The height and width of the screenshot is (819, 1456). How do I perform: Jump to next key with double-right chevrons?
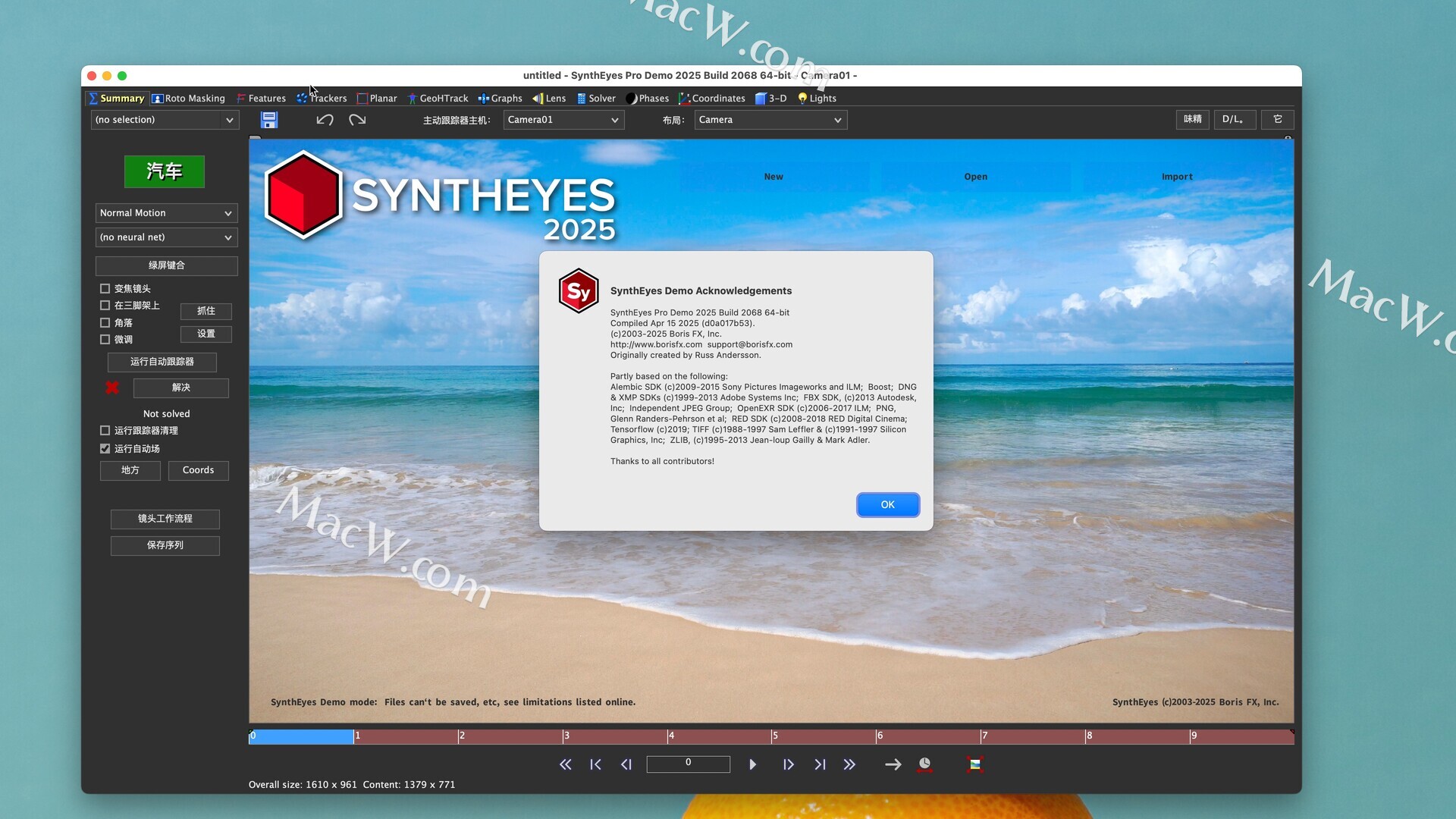coord(849,764)
